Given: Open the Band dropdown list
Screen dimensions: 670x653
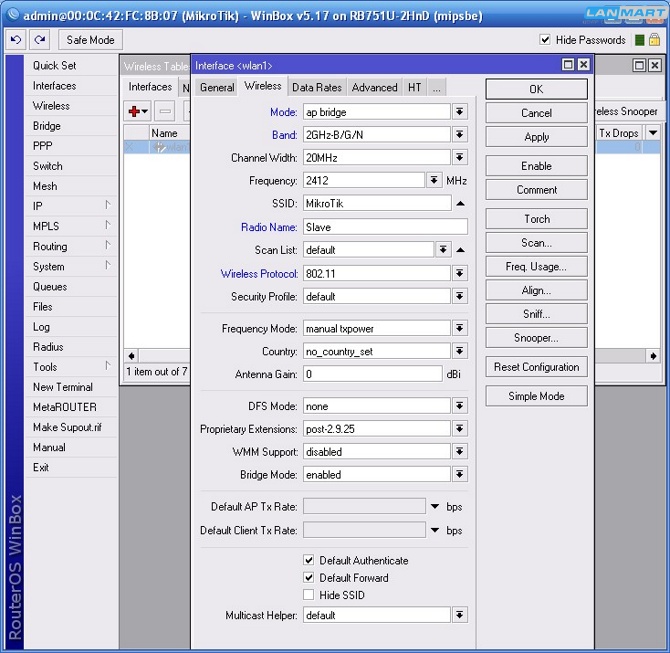Looking at the screenshot, I should point(460,135).
